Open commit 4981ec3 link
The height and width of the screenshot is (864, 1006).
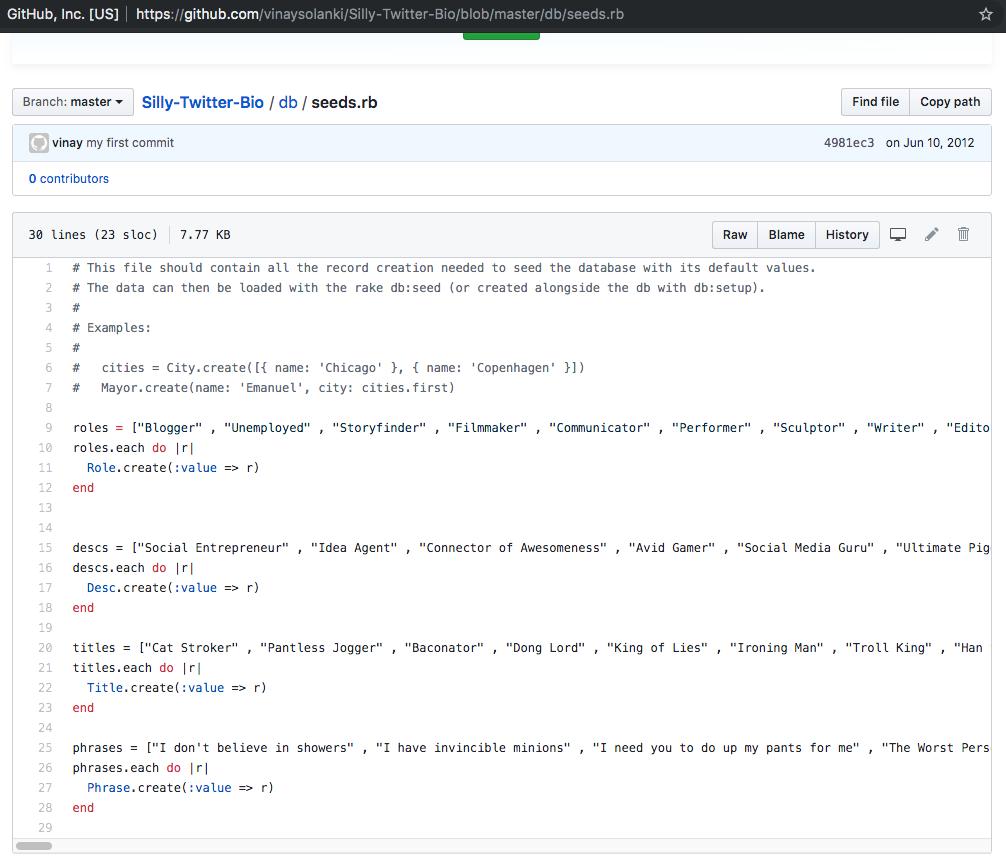coord(849,143)
